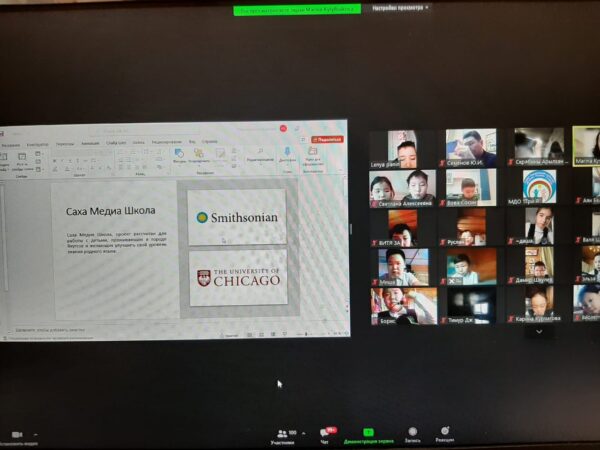Expand the Participants options arrow
The image size is (600, 450).
pyautogui.click(x=303, y=434)
